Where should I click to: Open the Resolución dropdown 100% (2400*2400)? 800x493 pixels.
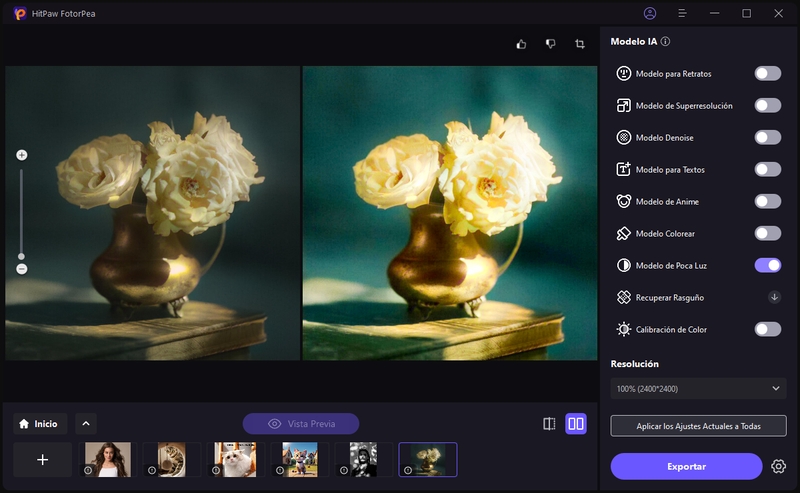698,388
